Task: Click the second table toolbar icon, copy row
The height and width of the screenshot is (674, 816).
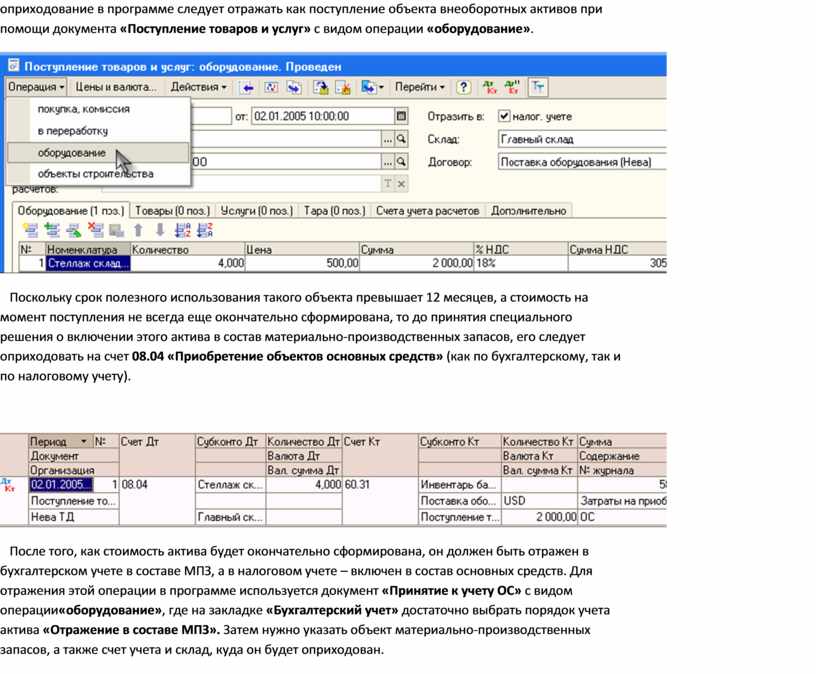Action: point(53,230)
